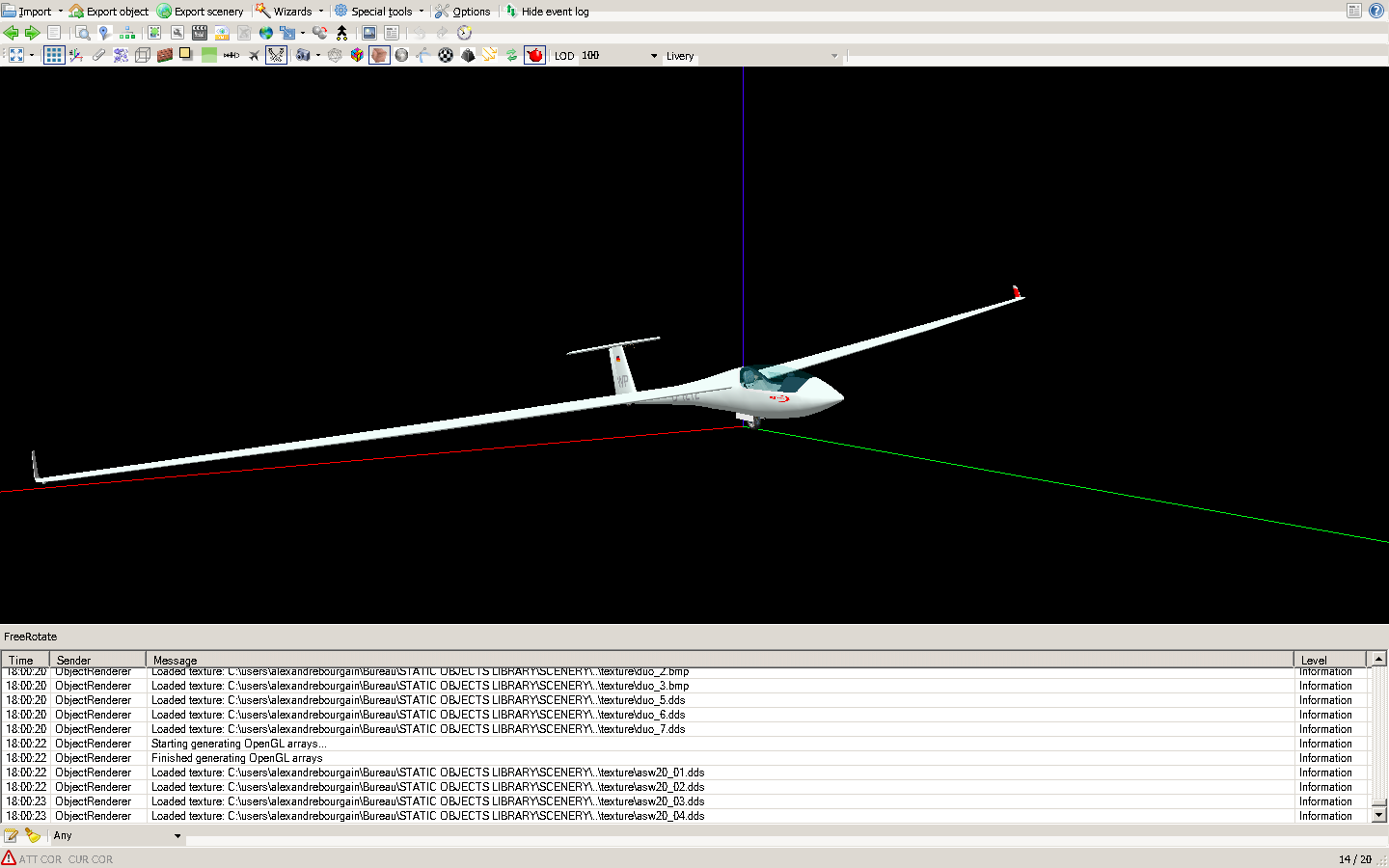Image resolution: width=1389 pixels, height=868 pixels.
Task: Open the Any level filter dropdown
Action: (177, 836)
